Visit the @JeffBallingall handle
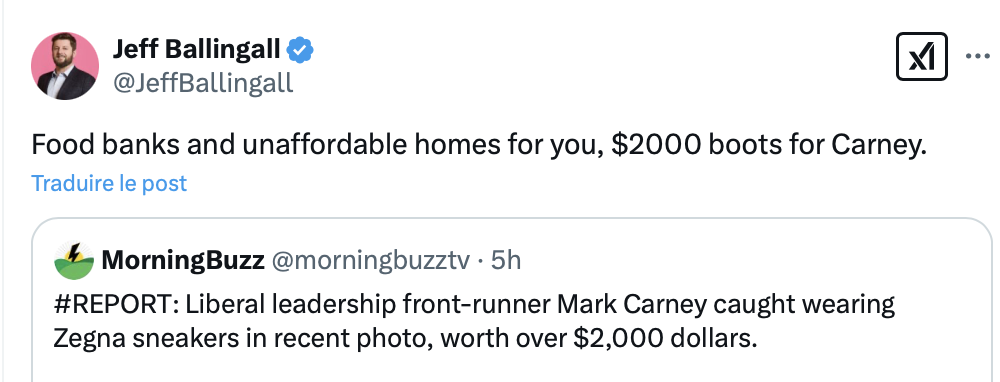The width and height of the screenshot is (1000, 382). coord(203,83)
